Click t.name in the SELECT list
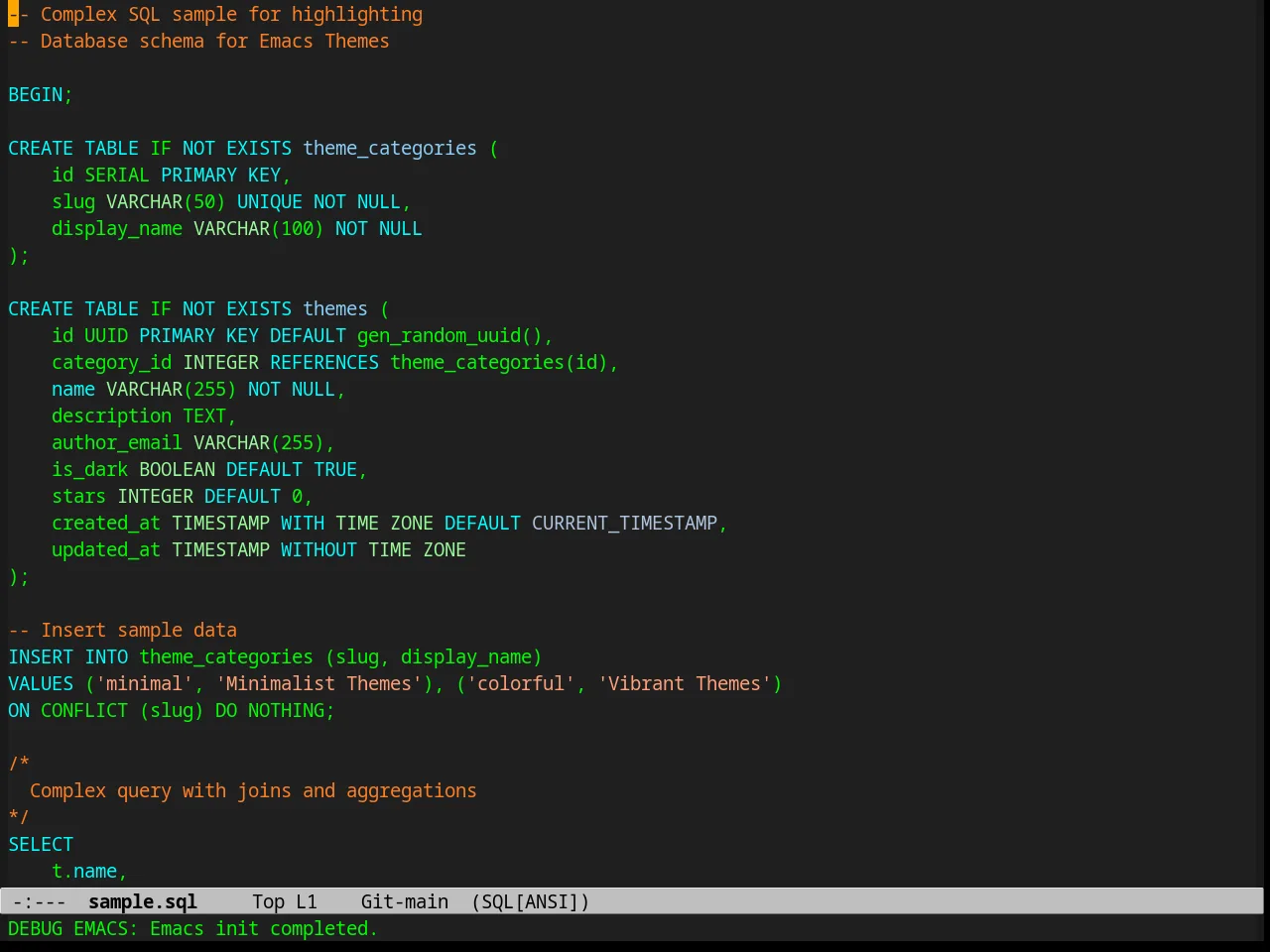Image resolution: width=1270 pixels, height=952 pixels. click(84, 871)
